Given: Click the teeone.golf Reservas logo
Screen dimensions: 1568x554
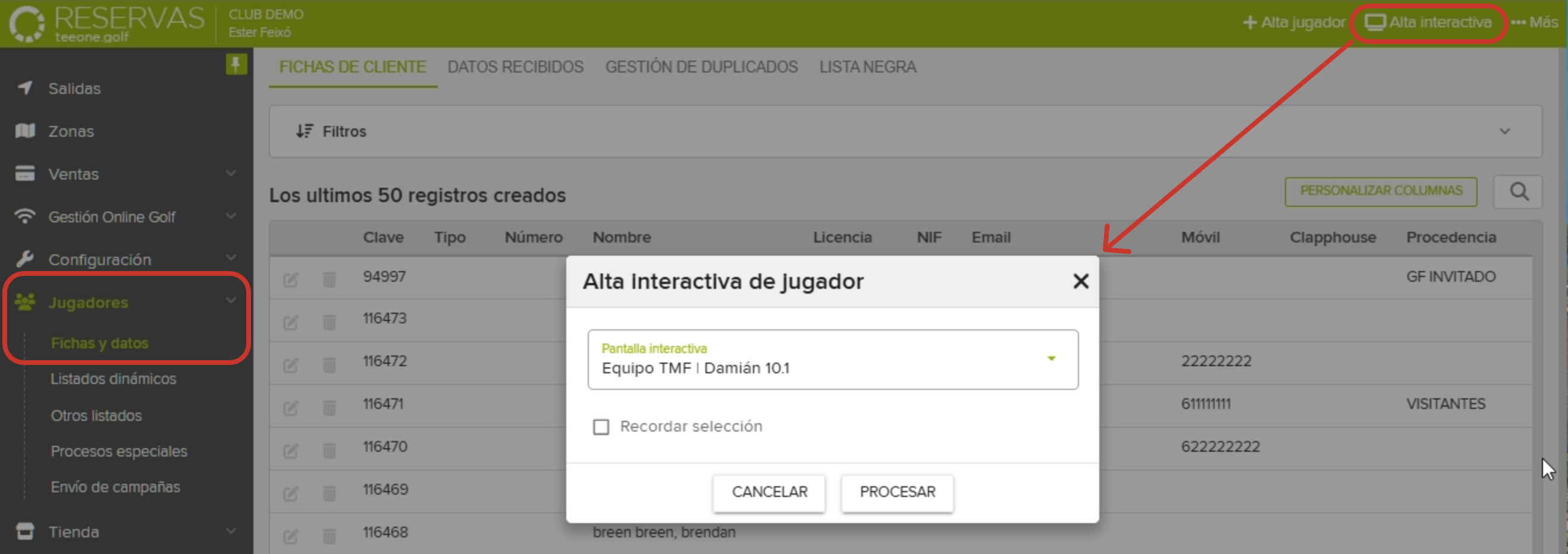Looking at the screenshot, I should 107,24.
